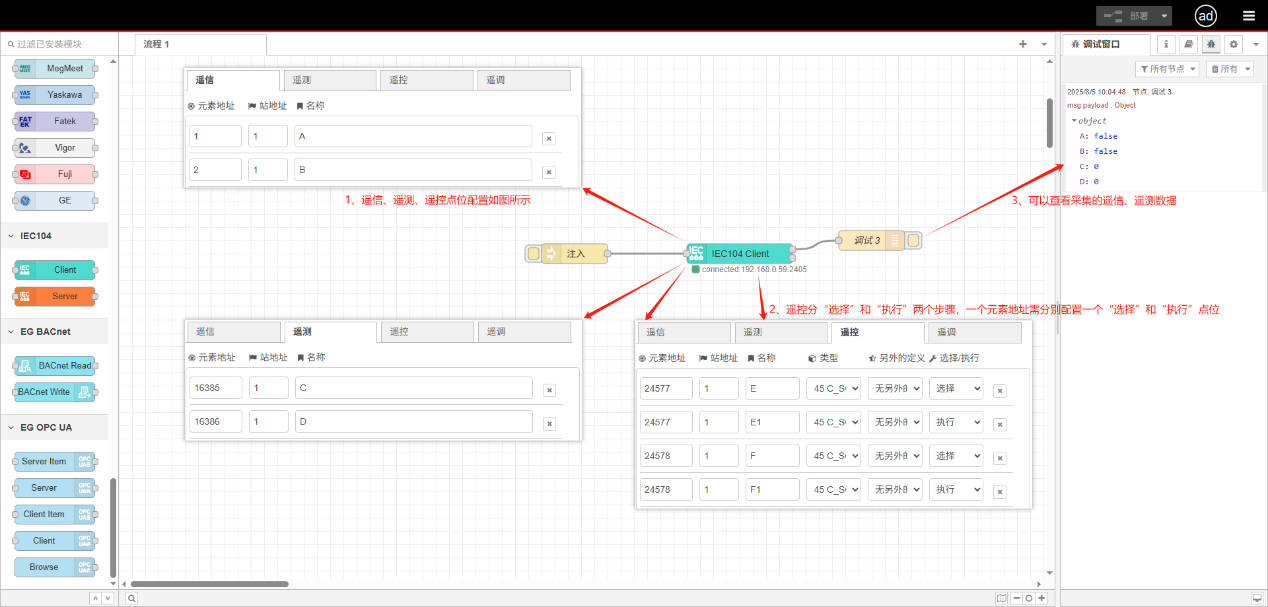Click the canvas zoom-in plus icon

(1041, 598)
